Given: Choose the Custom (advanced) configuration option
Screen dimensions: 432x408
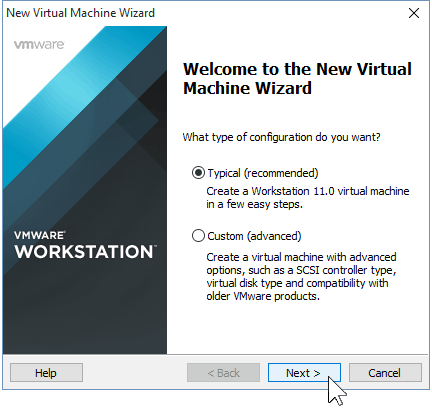Looking at the screenshot, I should [198, 236].
